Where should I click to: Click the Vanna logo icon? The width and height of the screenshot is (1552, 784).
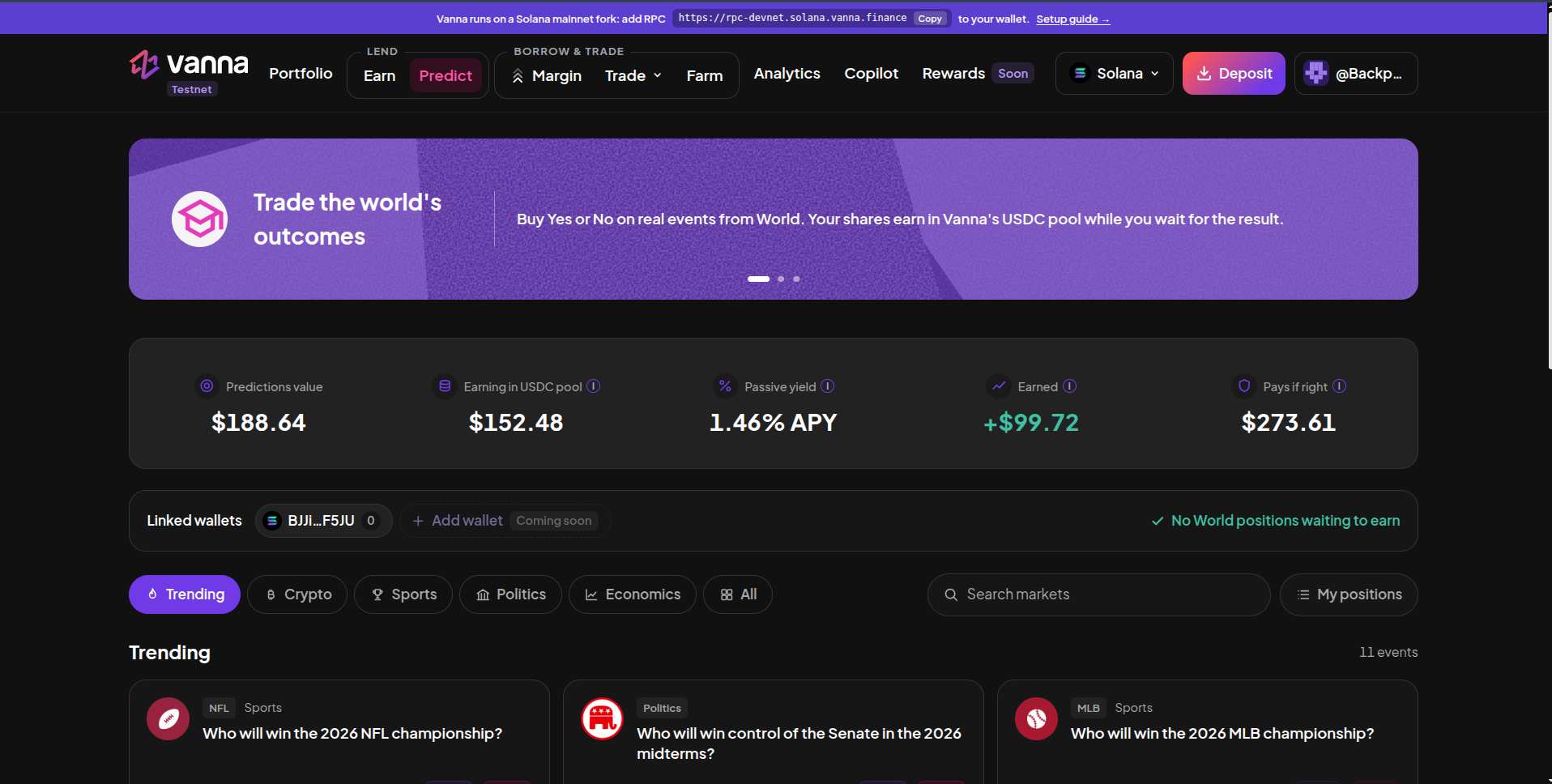(x=144, y=64)
